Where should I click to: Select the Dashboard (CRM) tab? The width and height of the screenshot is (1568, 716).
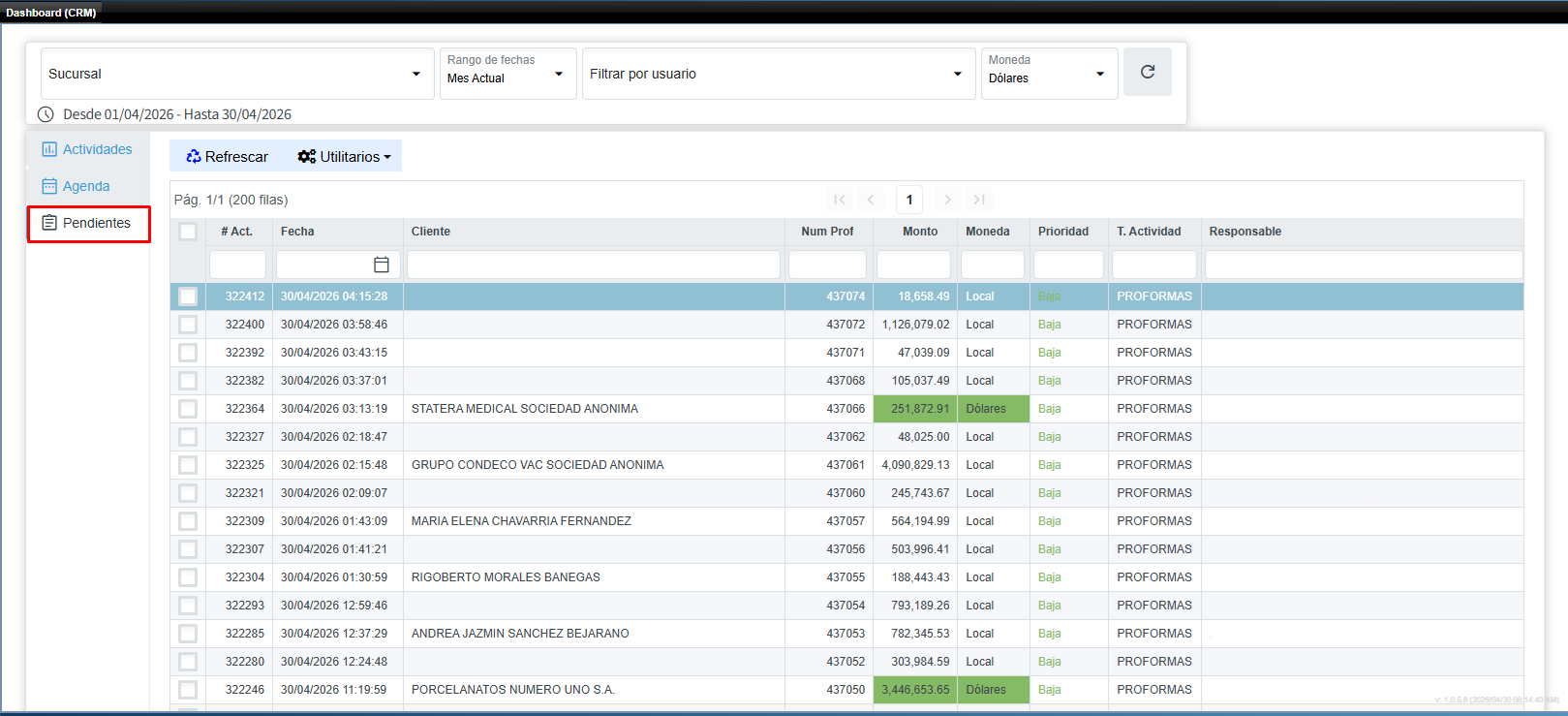(51, 13)
